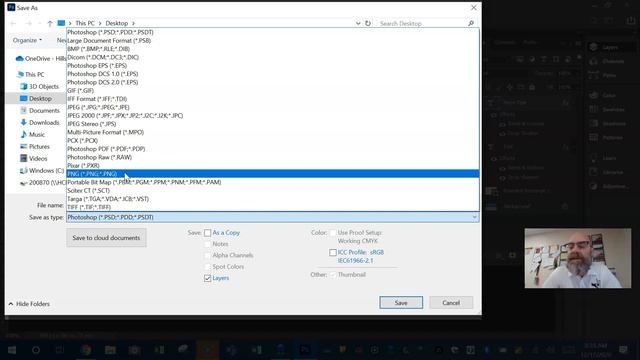Open Videos folder in sidebar
Image resolution: width=640 pixels, height=360 pixels.
pyautogui.click(x=34, y=158)
